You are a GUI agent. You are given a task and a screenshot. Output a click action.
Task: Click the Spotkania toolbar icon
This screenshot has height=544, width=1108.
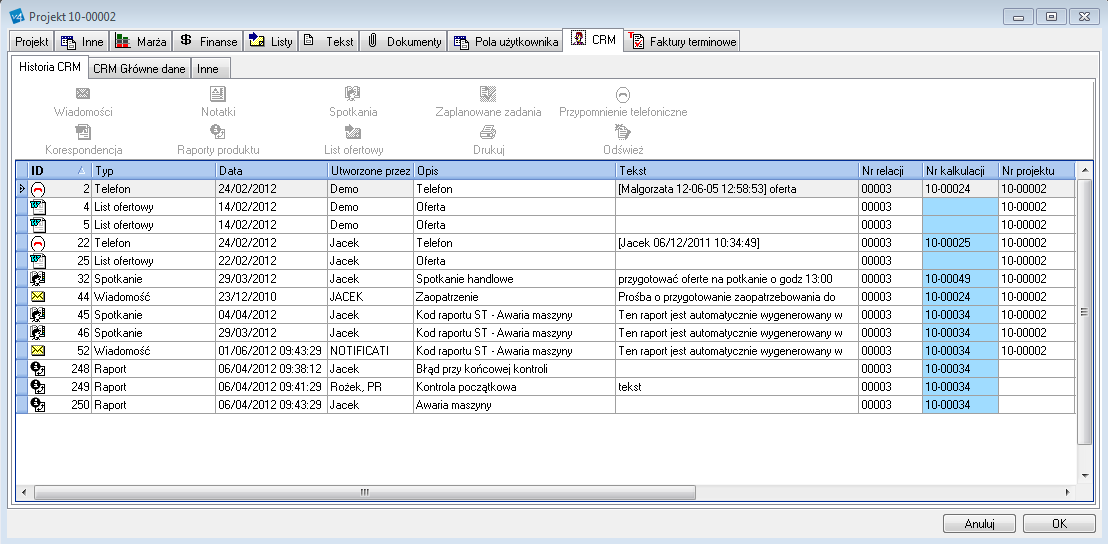(x=353, y=94)
